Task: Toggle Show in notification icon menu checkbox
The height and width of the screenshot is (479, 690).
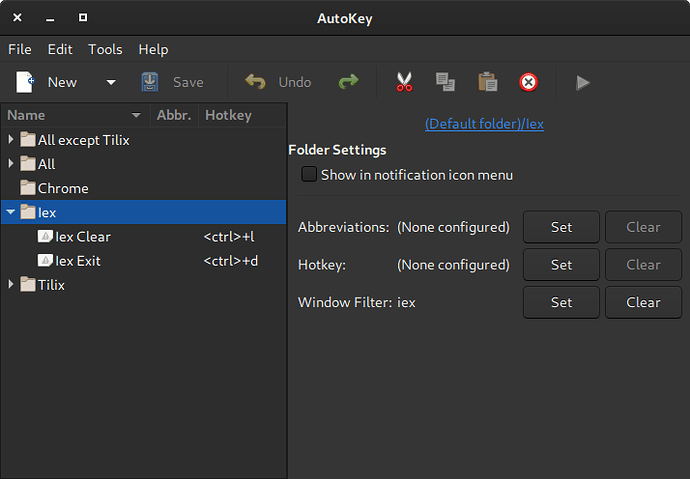Action: point(309,174)
